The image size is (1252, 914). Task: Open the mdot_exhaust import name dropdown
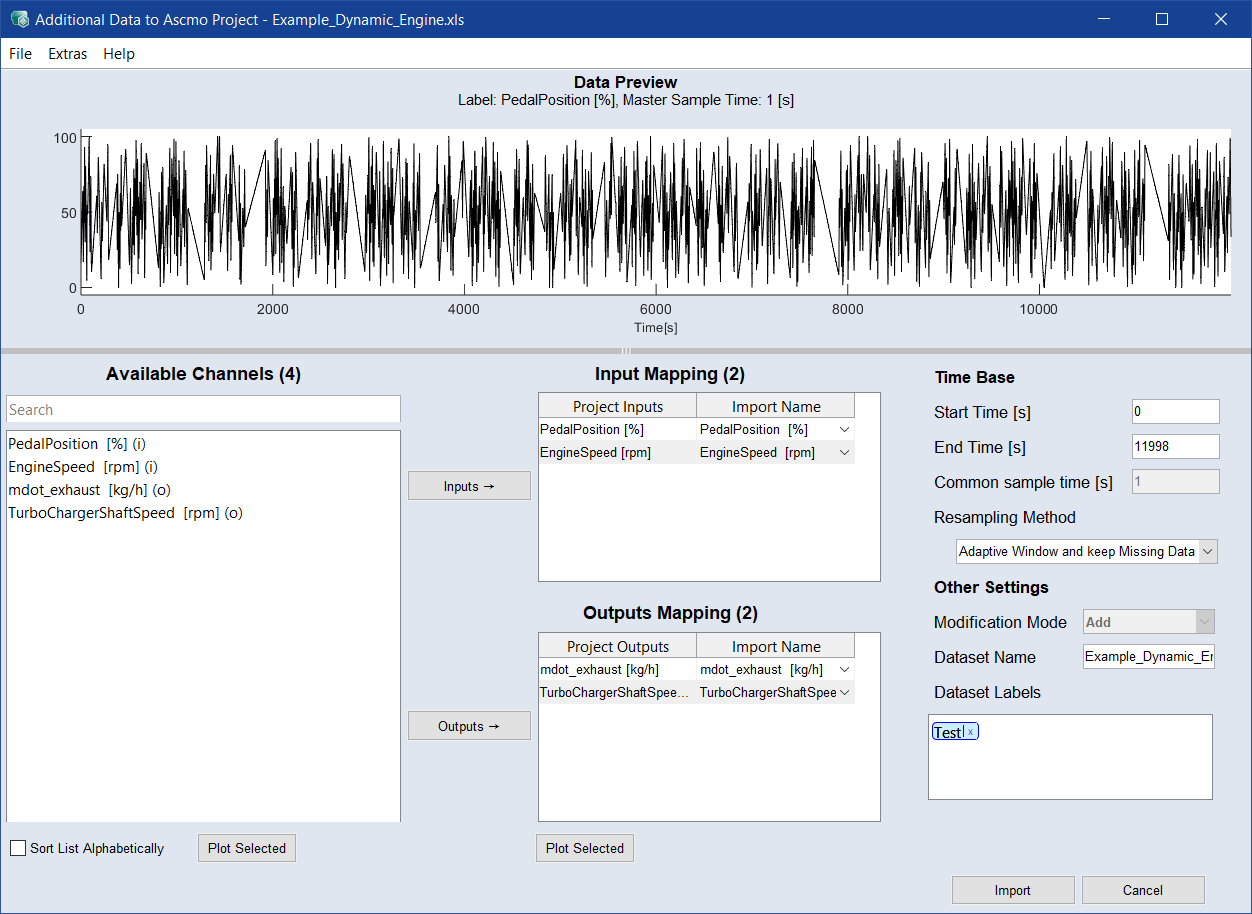click(844, 669)
